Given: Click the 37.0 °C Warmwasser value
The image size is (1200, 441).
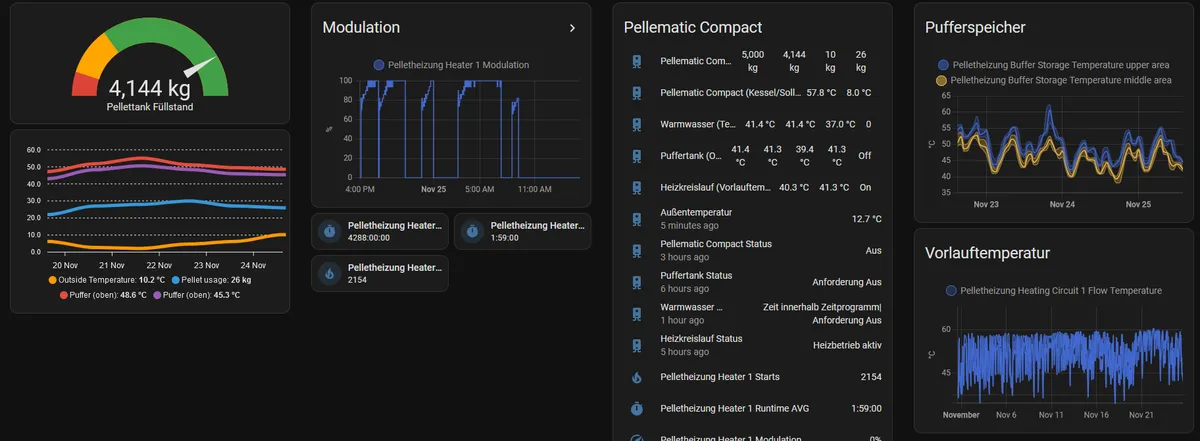Looking at the screenshot, I should 841,125.
